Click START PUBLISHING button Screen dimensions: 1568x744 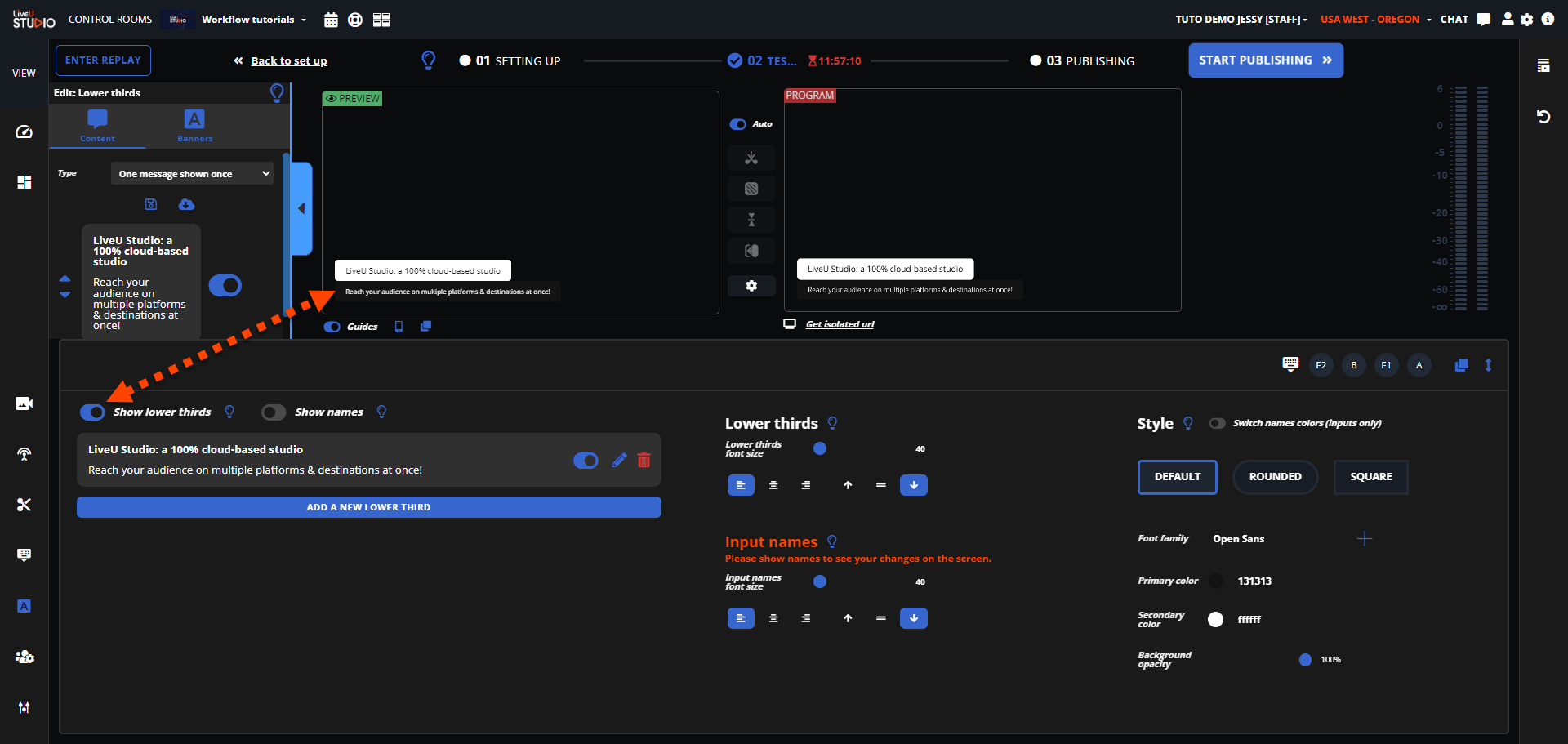coord(1266,60)
